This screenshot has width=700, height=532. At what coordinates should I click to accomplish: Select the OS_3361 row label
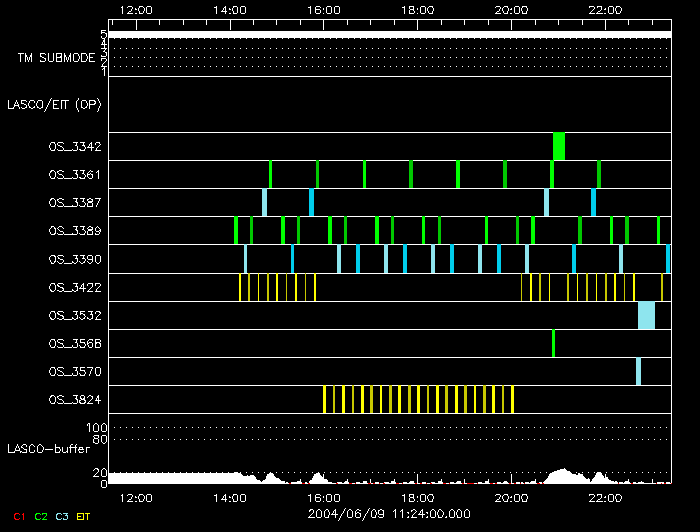[x=74, y=175]
